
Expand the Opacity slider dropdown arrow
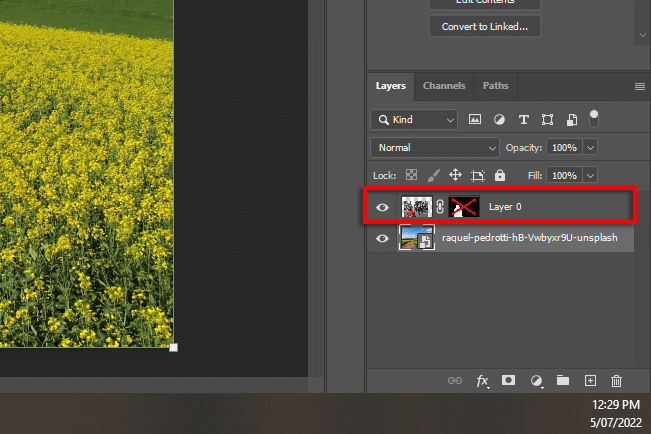tap(590, 147)
